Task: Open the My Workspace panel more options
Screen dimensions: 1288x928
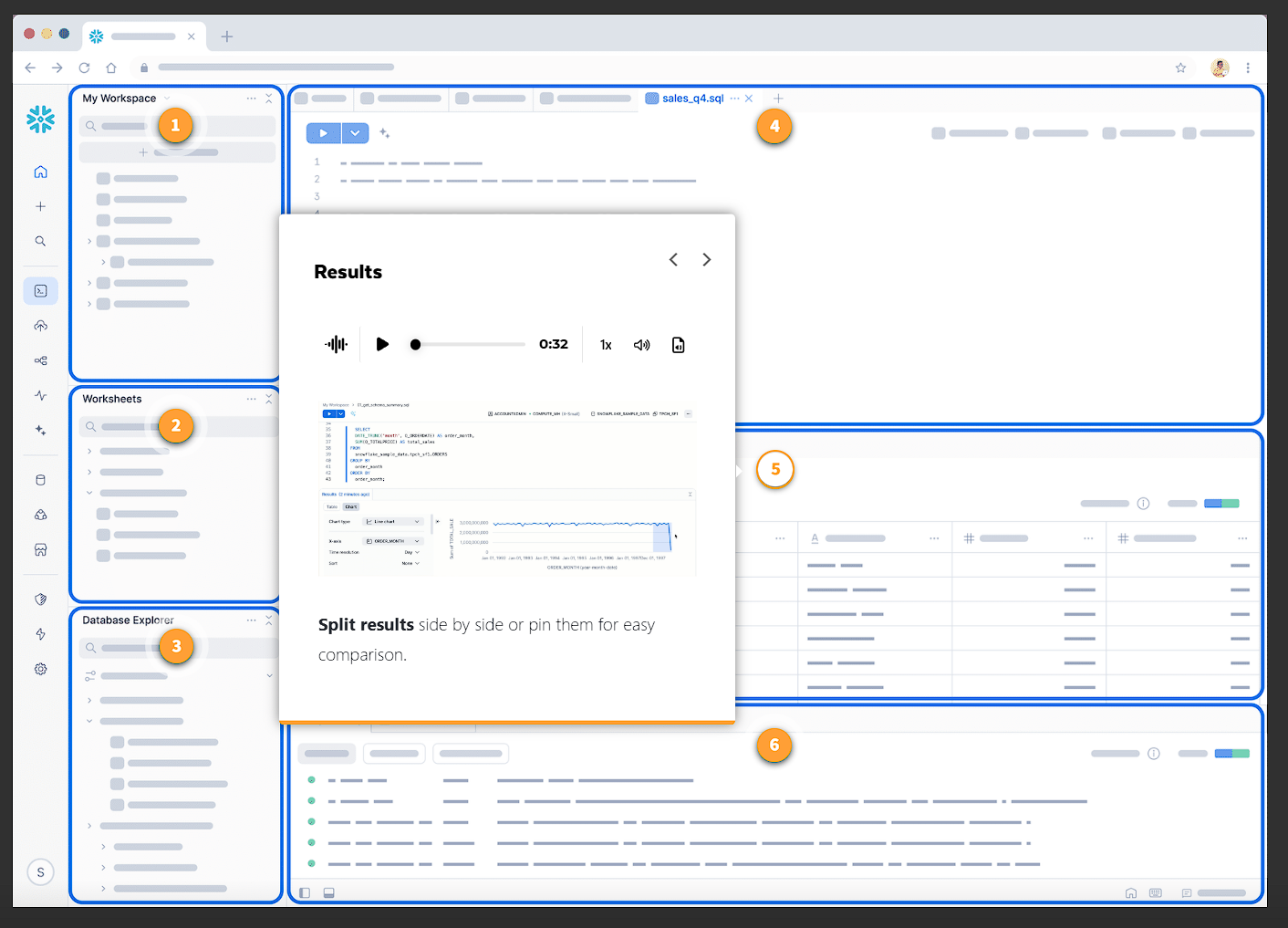Action: click(251, 98)
